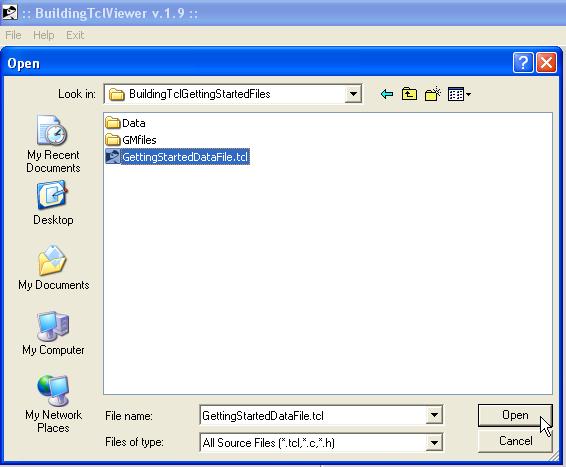Go up one folder level
This screenshot has width=566, height=467.
coord(409,95)
